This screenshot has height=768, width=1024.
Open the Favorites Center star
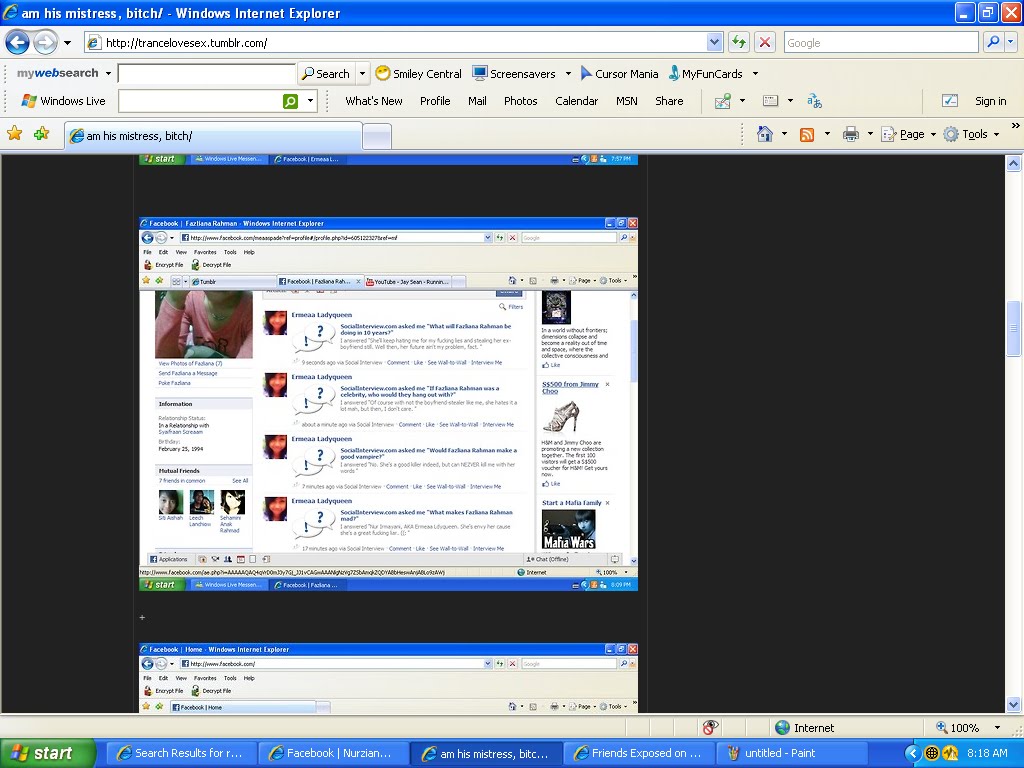[14, 134]
